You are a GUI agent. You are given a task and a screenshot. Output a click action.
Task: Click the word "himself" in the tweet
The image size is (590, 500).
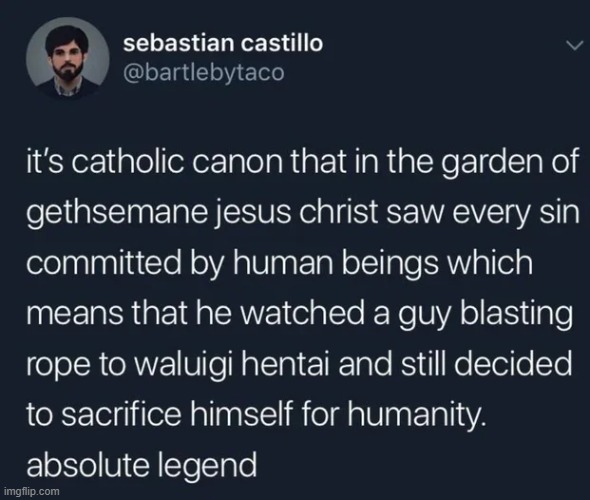[242, 414]
